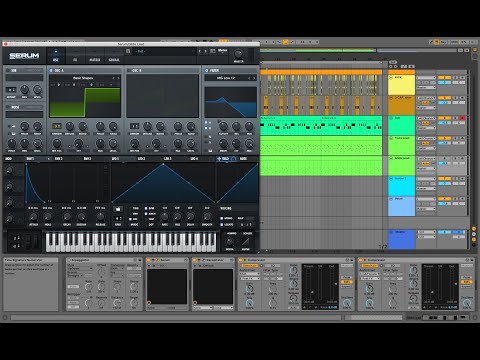Select the LFO 2 tab
Image resolution: width=480 pixels, height=360 pixels.
pyautogui.click(x=141, y=159)
